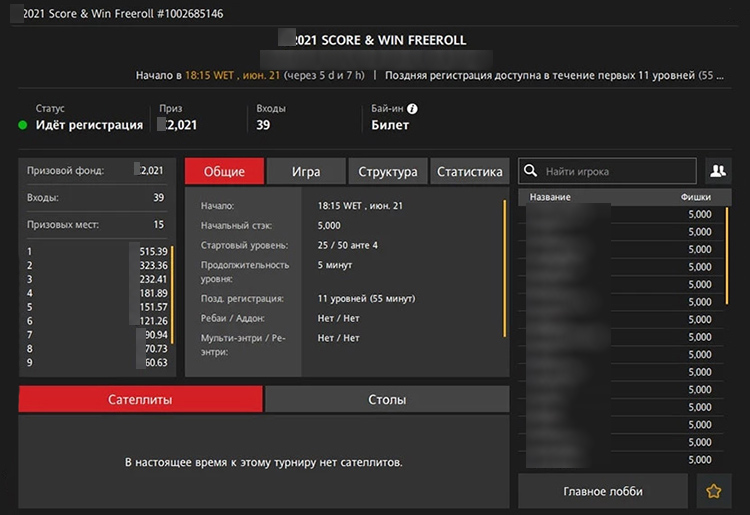Click eighth place prize 70.73
The height and width of the screenshot is (515, 750).
tap(156, 349)
